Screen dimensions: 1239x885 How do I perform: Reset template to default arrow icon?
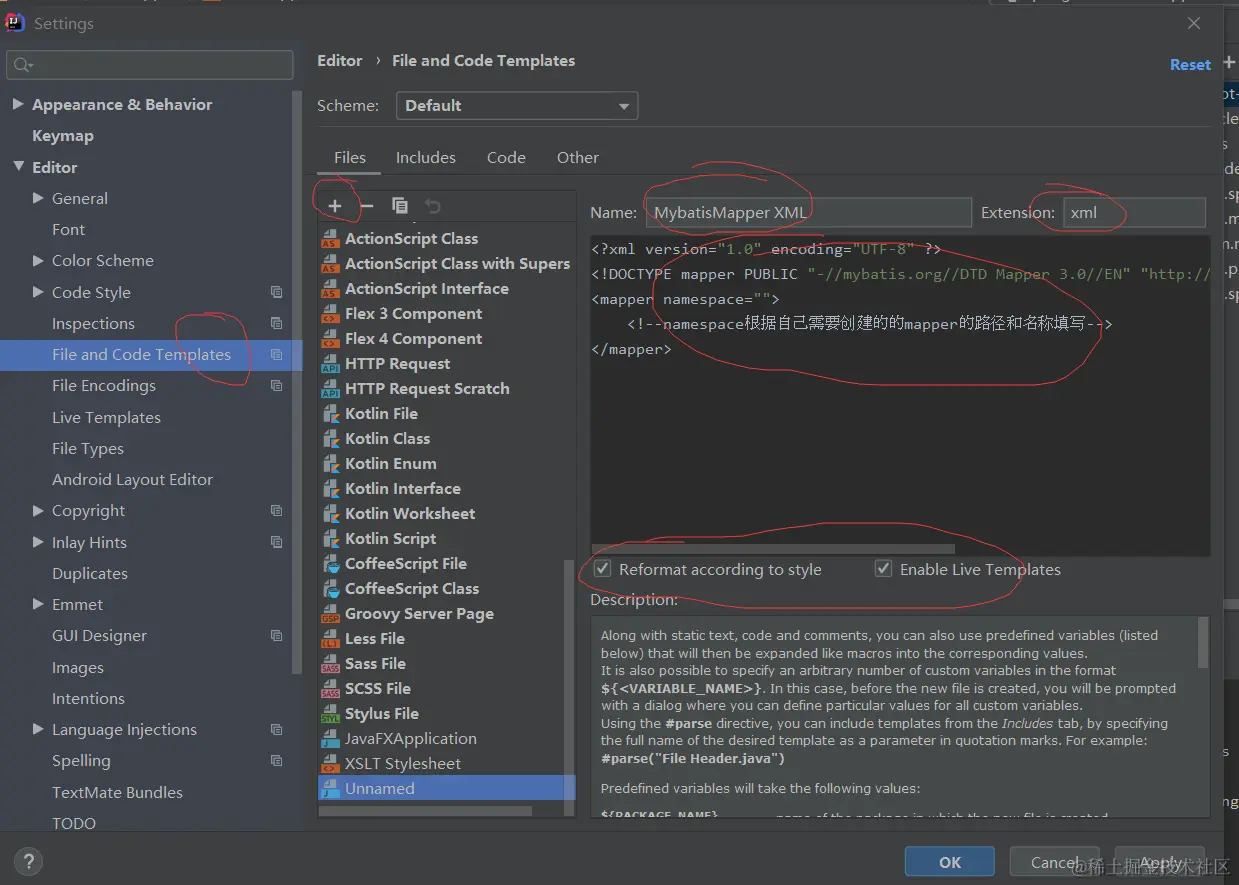pyautogui.click(x=432, y=206)
